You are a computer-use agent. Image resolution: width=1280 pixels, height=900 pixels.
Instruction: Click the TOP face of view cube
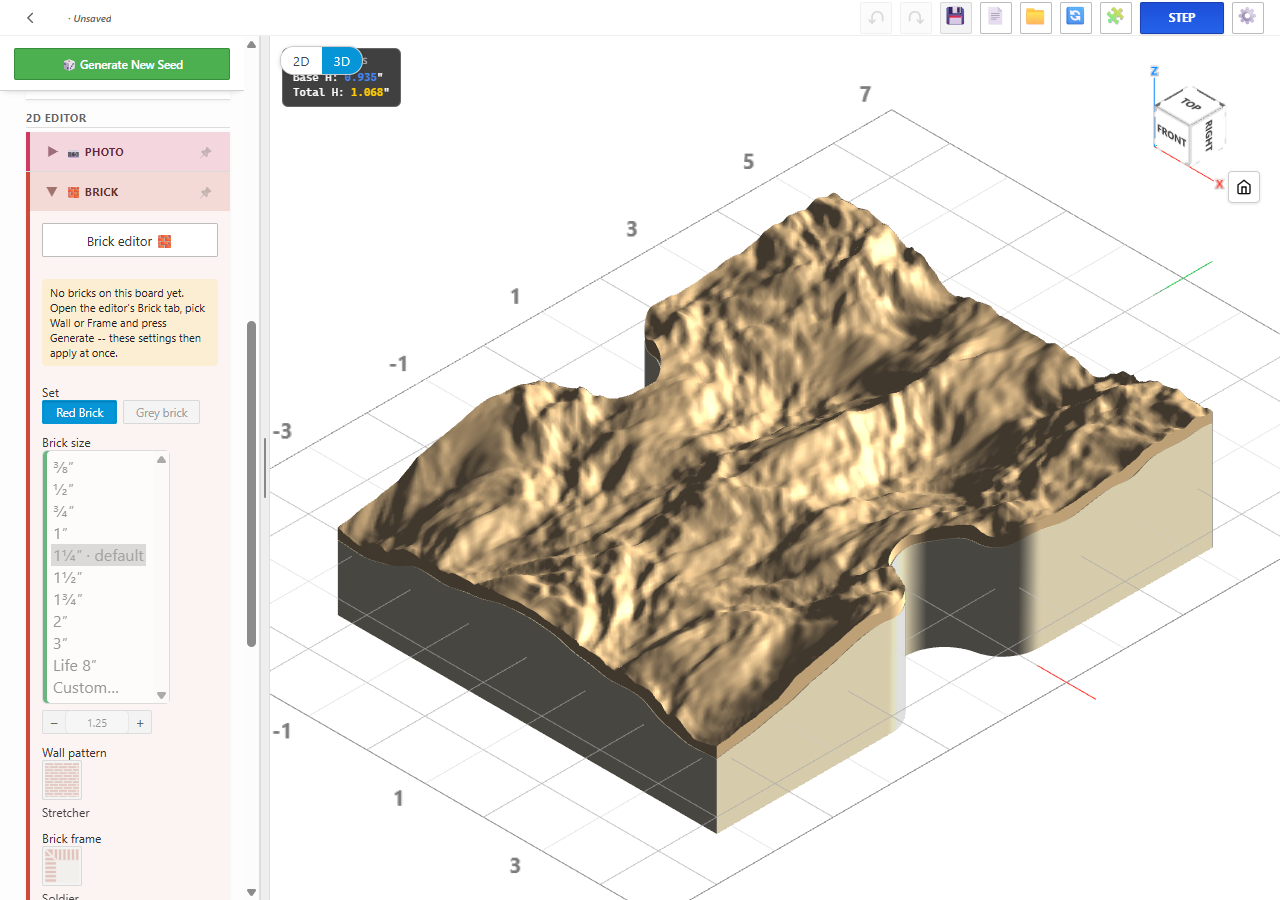(x=1190, y=104)
